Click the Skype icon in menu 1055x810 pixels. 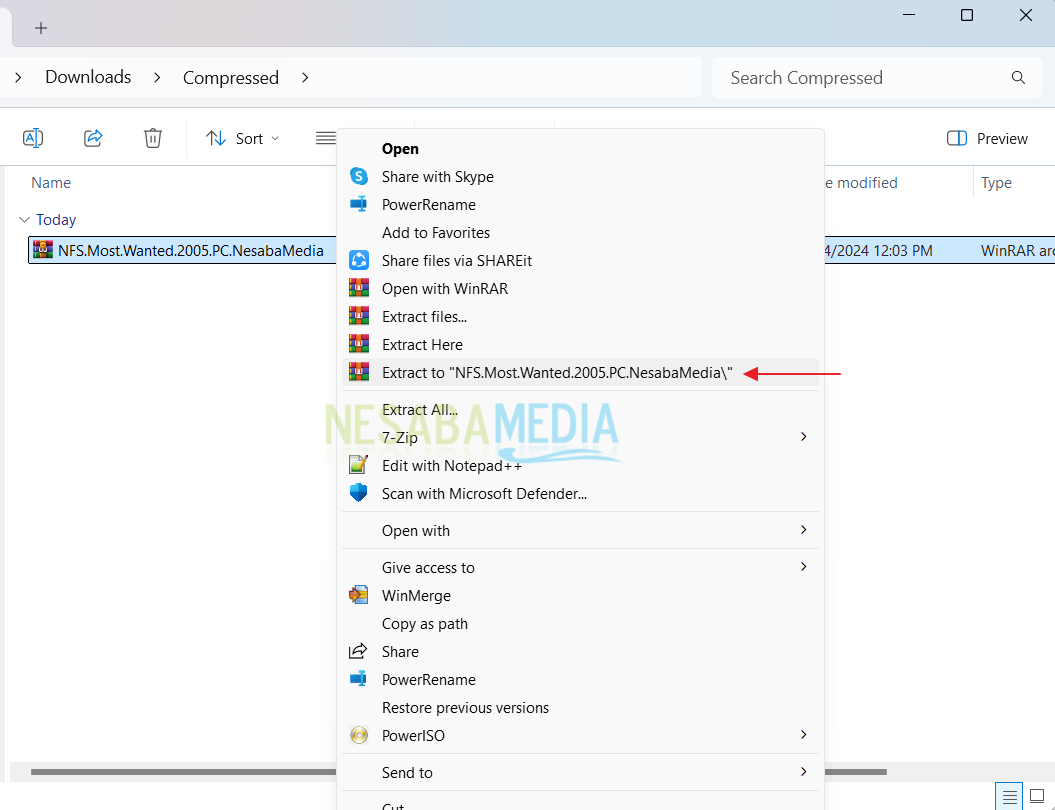[359, 176]
